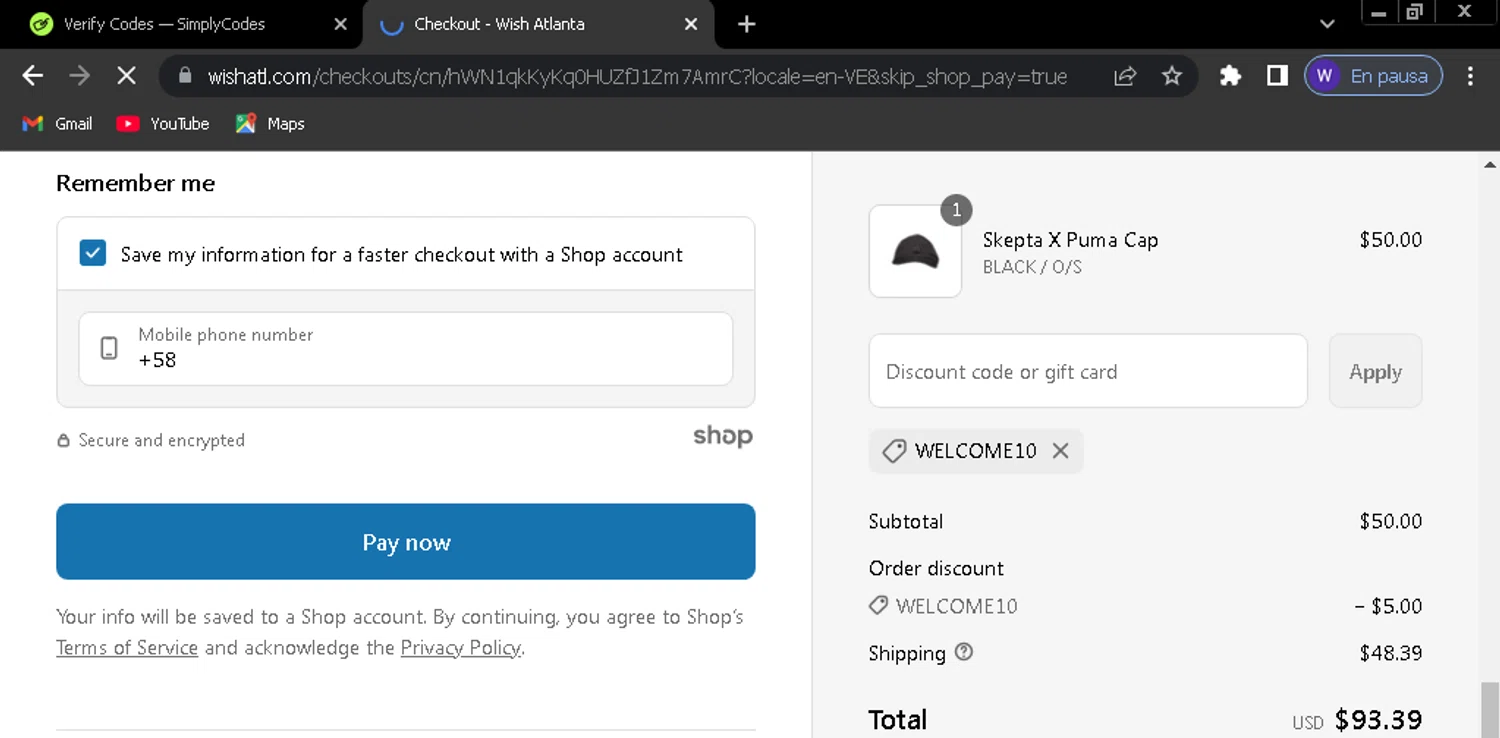
Task: Bookmark this page with the star
Action: pyautogui.click(x=1172, y=76)
